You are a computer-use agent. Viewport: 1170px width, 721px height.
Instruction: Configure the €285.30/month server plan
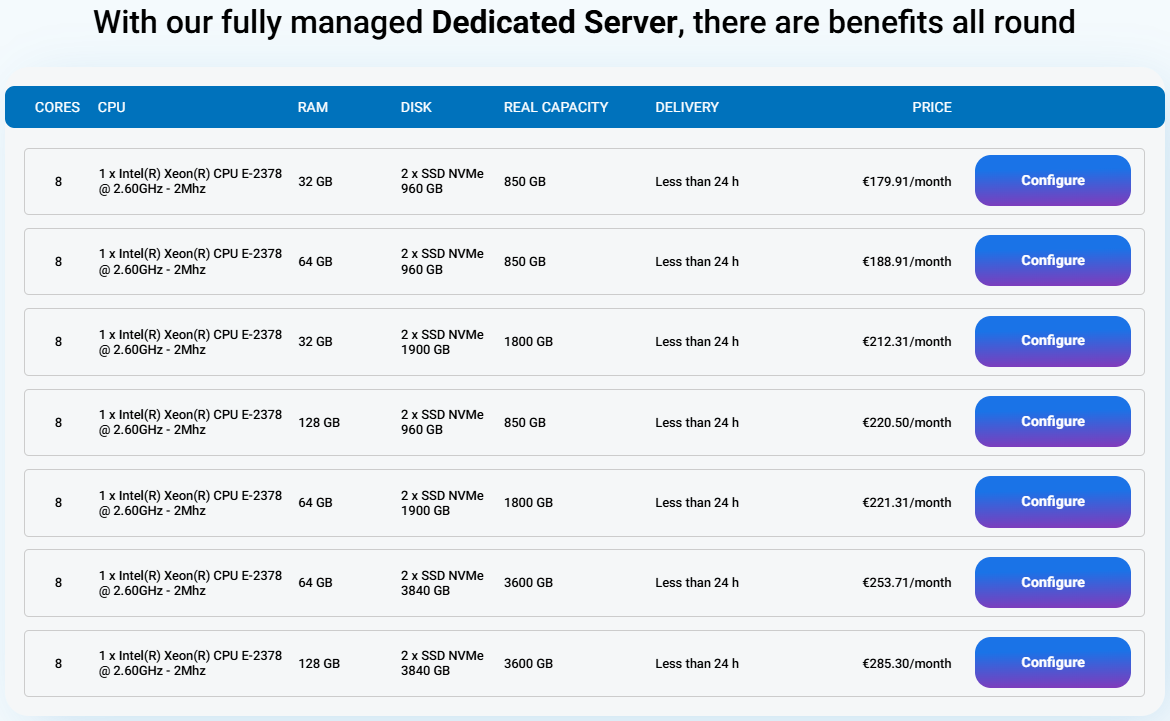1052,663
